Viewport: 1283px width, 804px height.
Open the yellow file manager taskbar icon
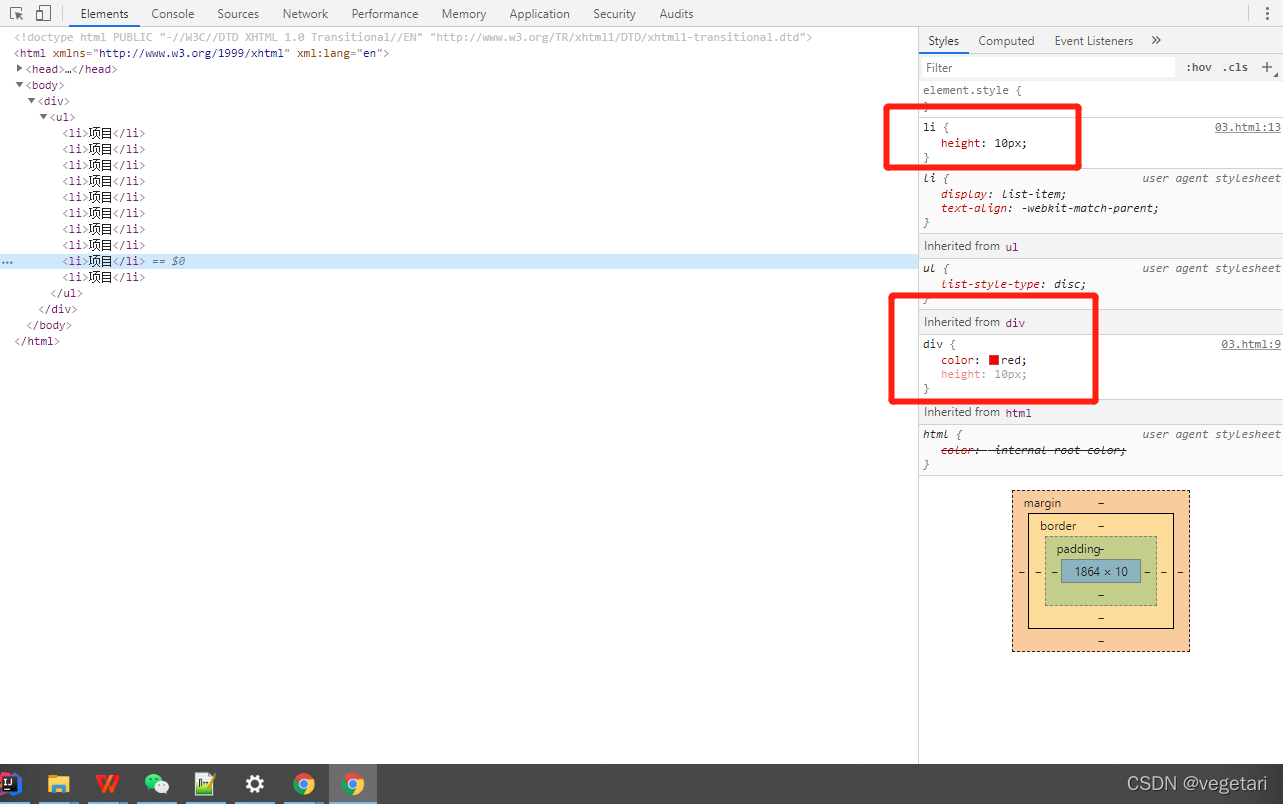(x=59, y=784)
